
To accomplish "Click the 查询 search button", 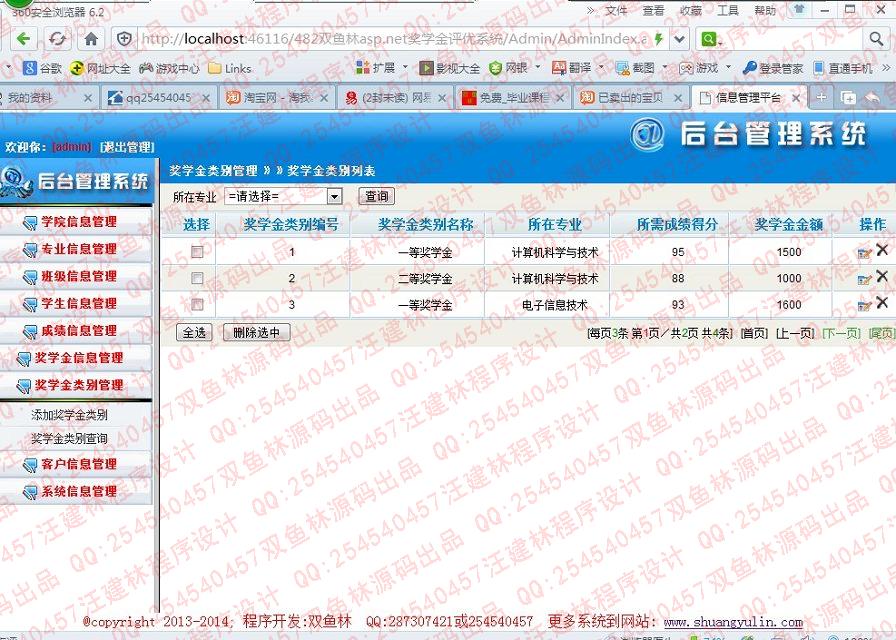I will tap(377, 197).
